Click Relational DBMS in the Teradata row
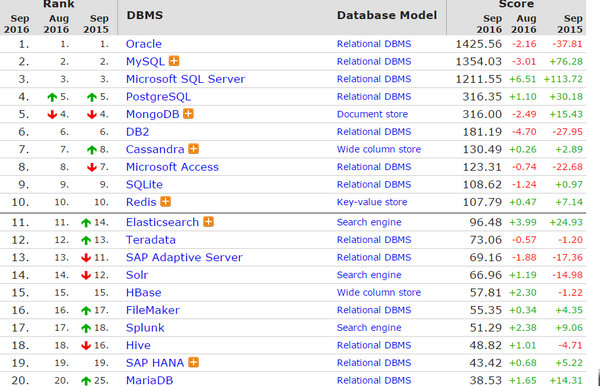Image resolution: width=600 pixels, height=387 pixels. click(x=374, y=240)
